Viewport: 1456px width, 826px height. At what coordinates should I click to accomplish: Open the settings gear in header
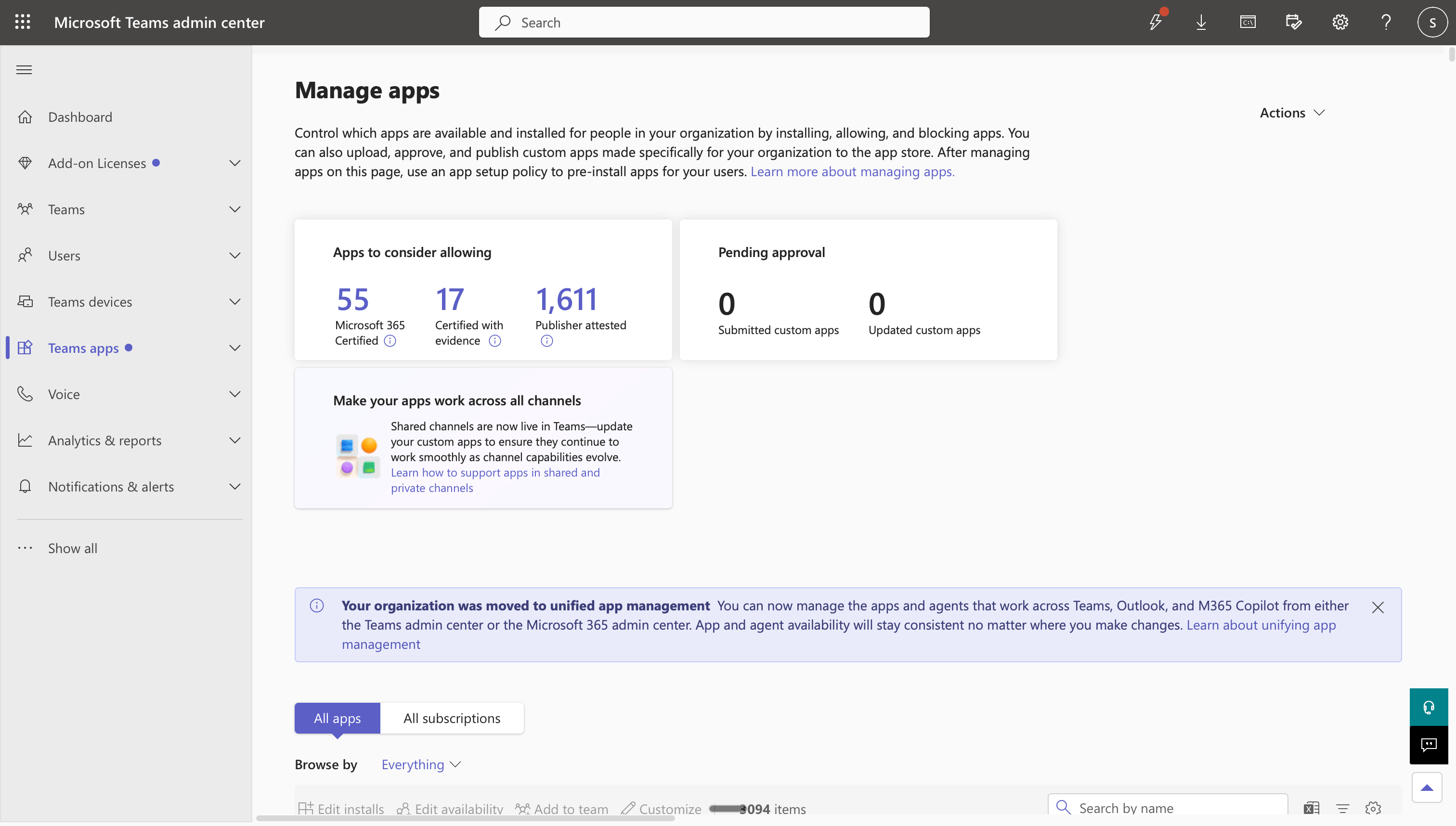tap(1339, 22)
